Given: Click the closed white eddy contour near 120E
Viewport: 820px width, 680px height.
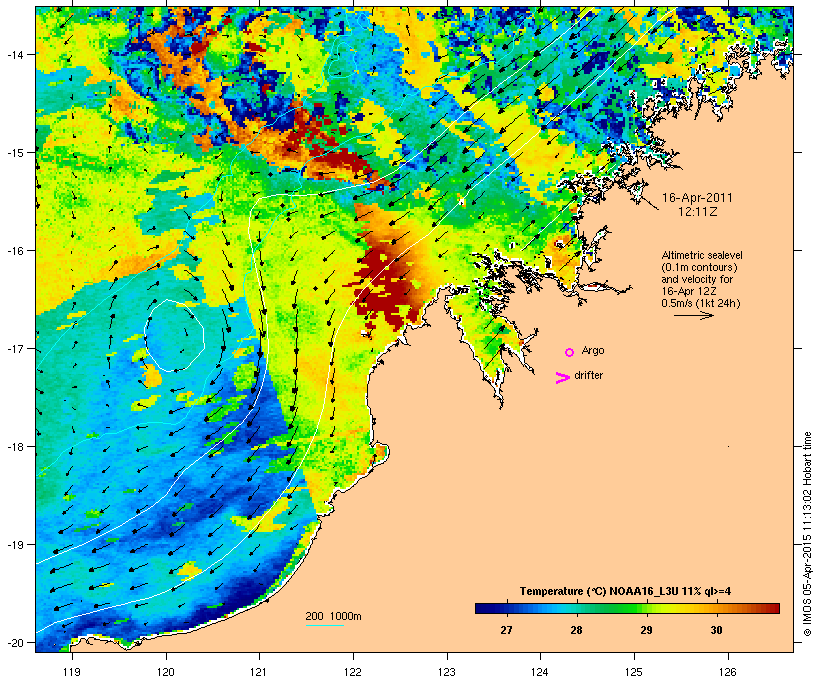Looking at the screenshot, I should [174, 335].
